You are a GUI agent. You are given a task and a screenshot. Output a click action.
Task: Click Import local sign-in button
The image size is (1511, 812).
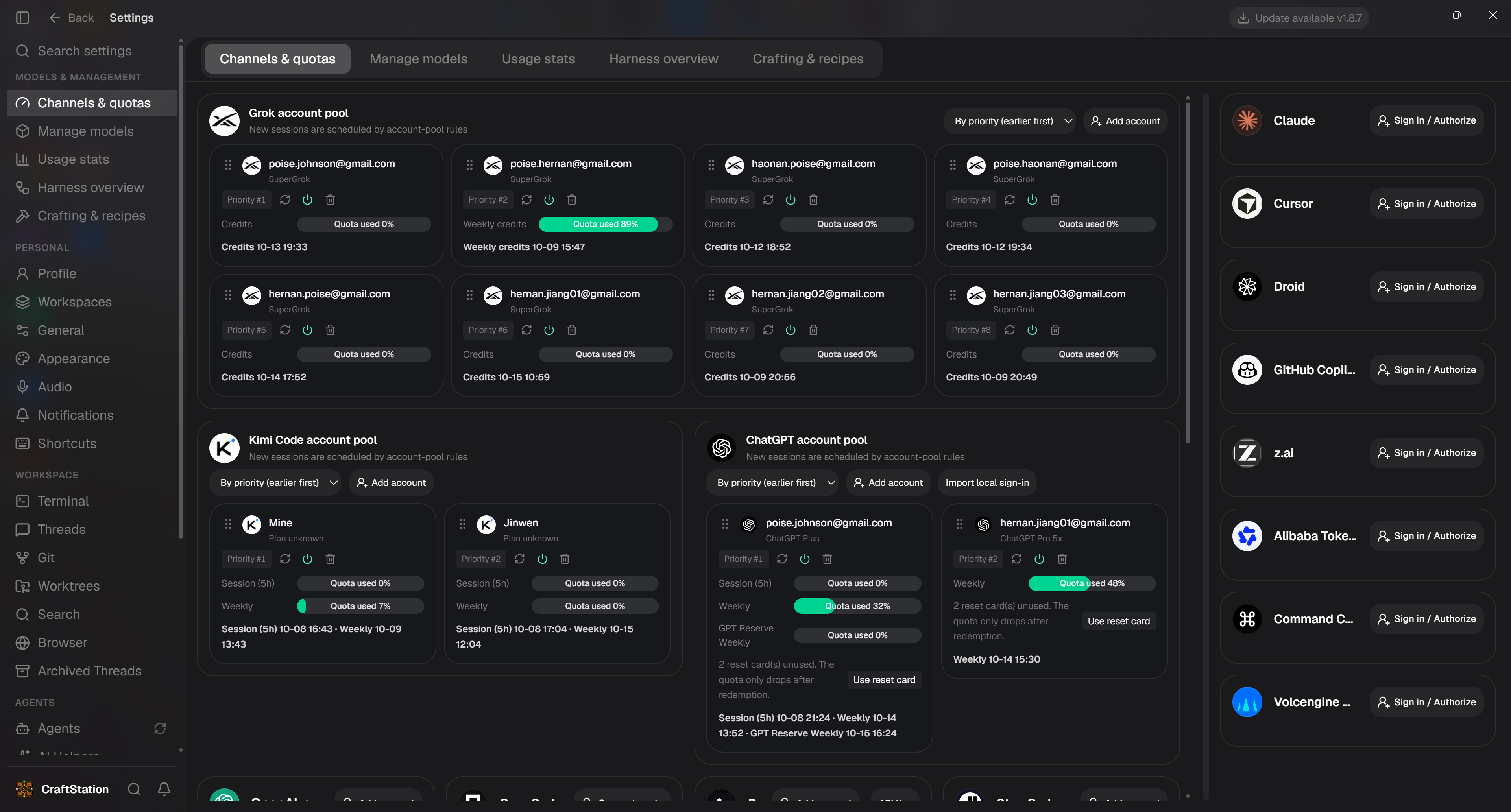pyautogui.click(x=986, y=482)
